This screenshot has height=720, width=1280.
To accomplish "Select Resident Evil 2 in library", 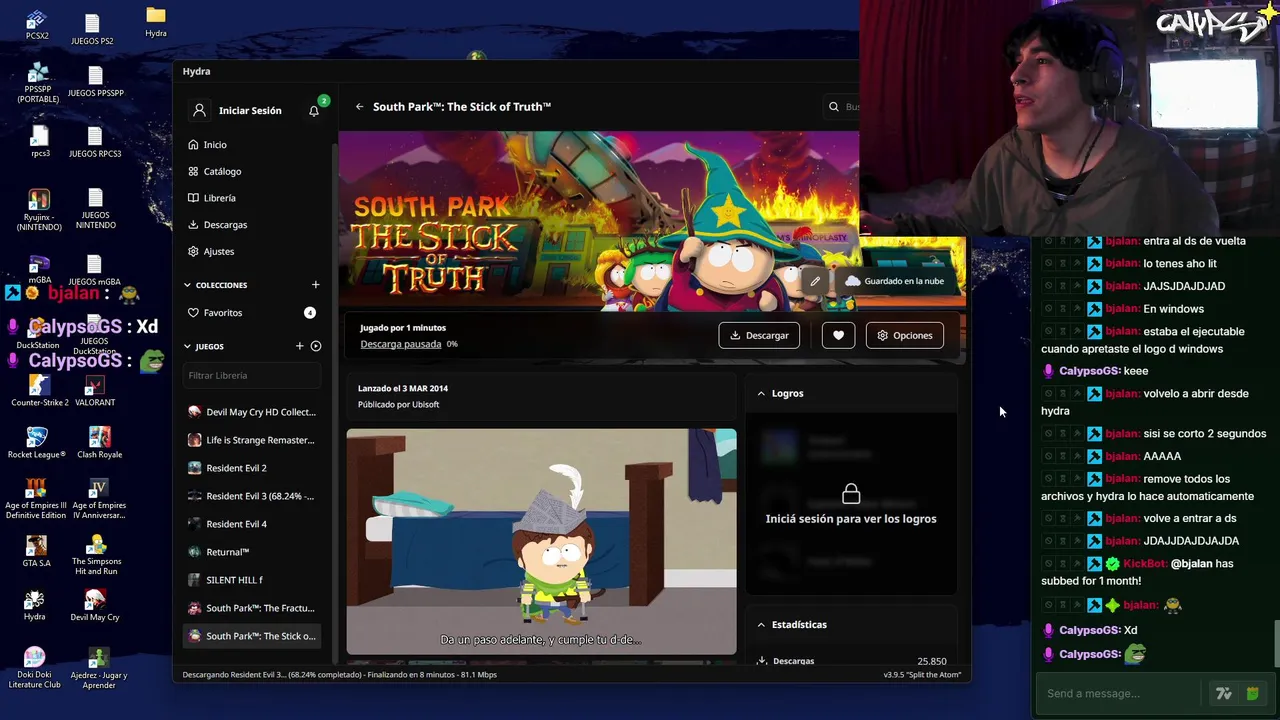I will tap(253, 468).
